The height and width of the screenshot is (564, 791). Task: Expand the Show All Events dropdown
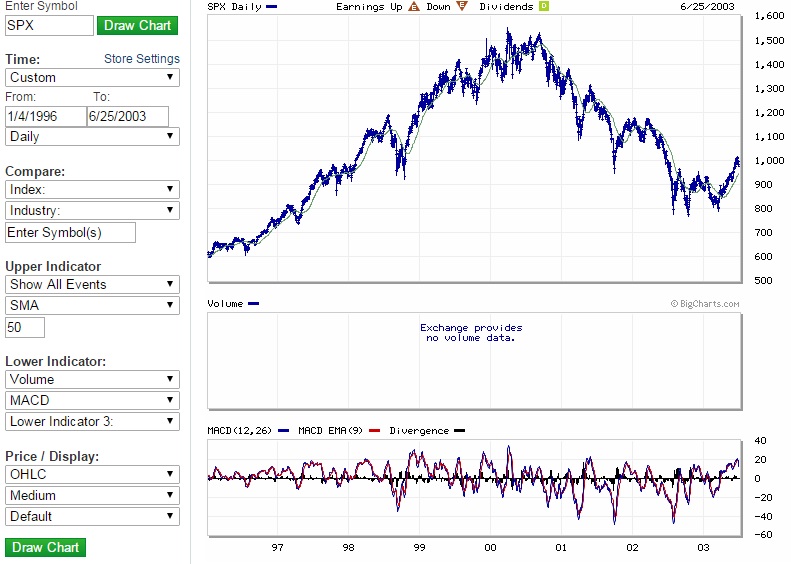point(92,284)
